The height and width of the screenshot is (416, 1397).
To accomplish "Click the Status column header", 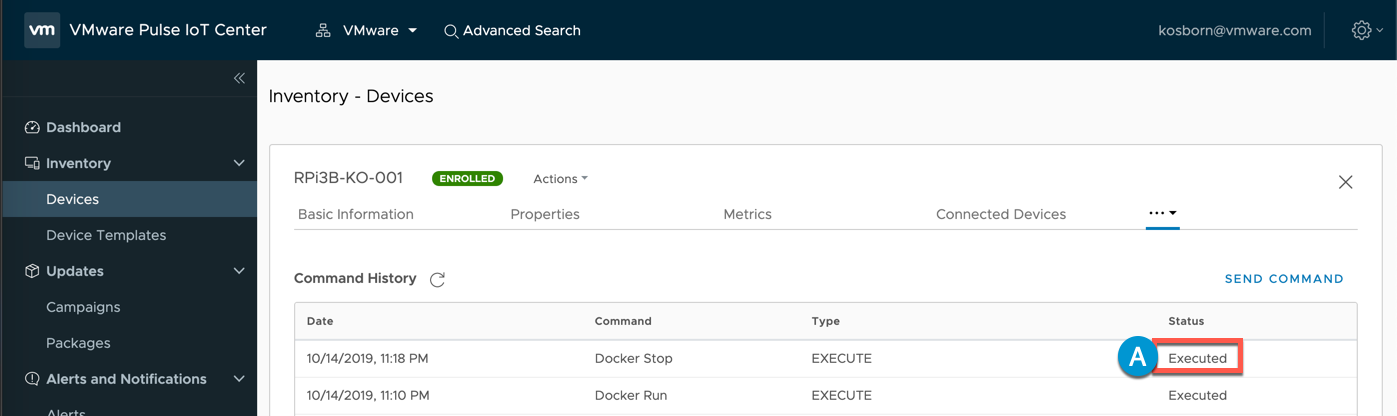I will click(x=1186, y=321).
